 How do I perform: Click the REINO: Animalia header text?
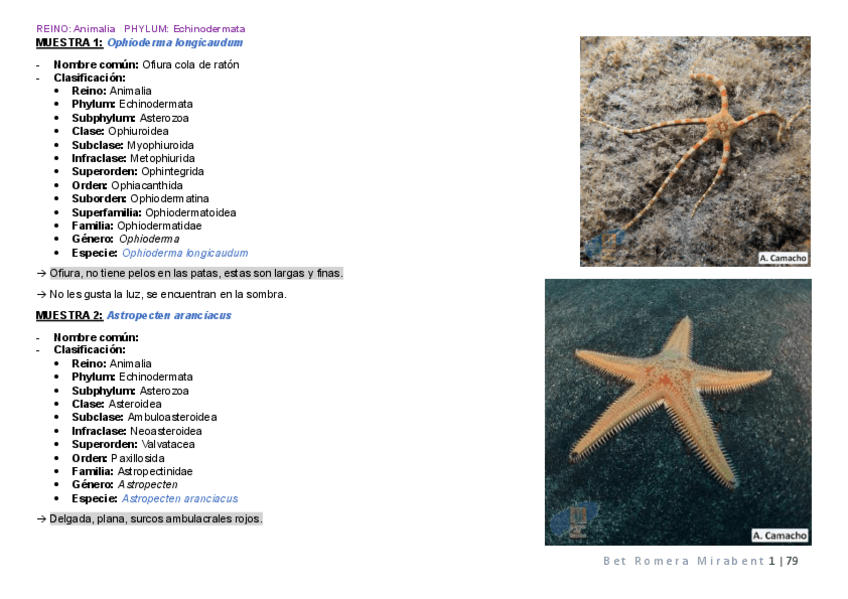[x=76, y=29]
